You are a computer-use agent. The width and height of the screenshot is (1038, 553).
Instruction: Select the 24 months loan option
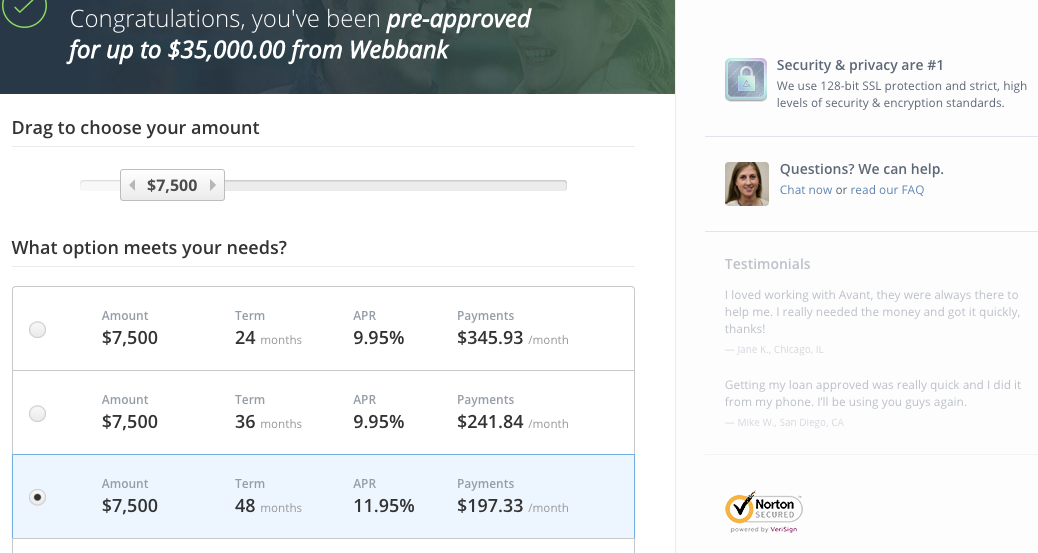(x=37, y=329)
